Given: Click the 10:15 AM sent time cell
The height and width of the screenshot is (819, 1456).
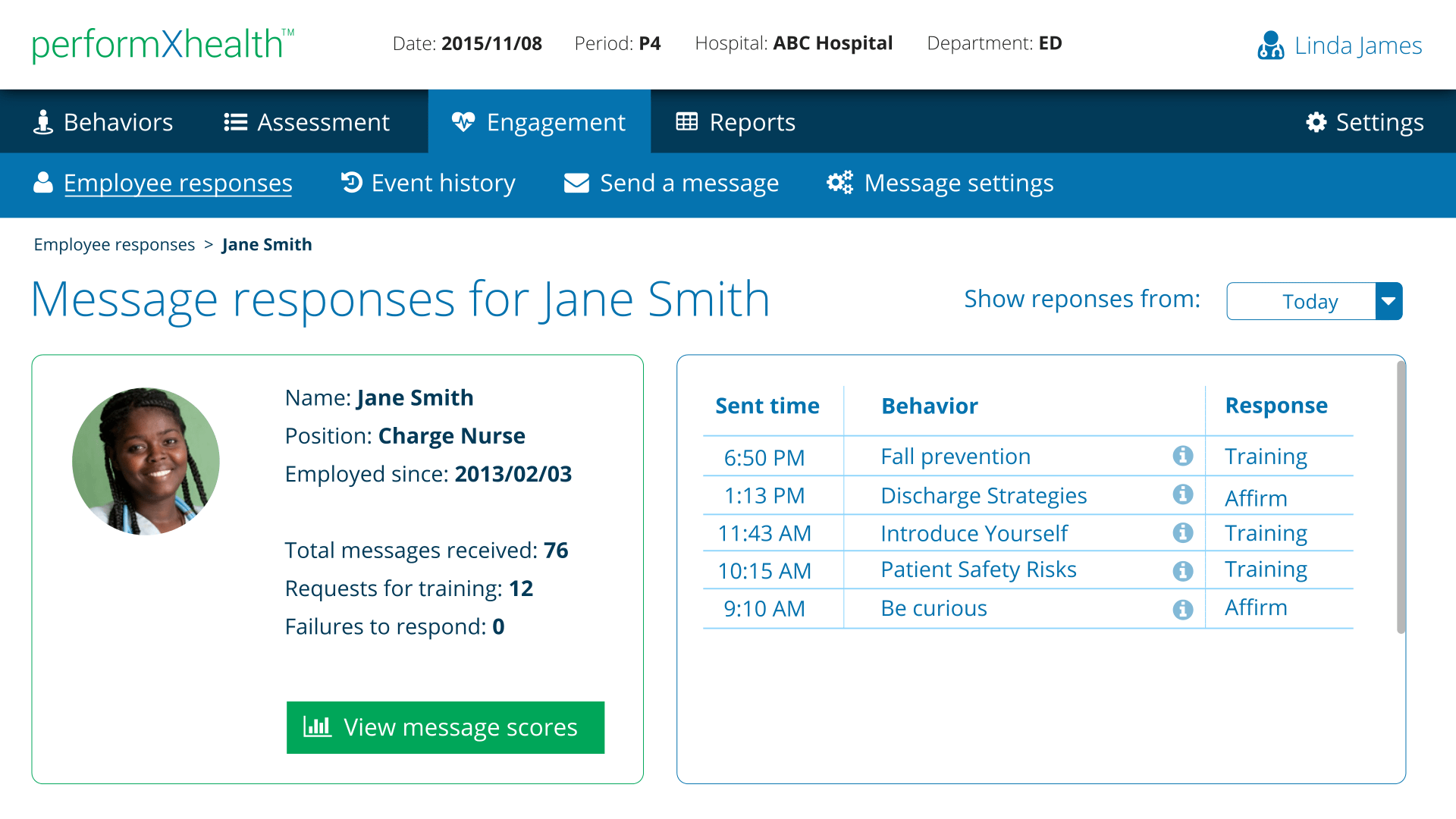Looking at the screenshot, I should [x=764, y=570].
